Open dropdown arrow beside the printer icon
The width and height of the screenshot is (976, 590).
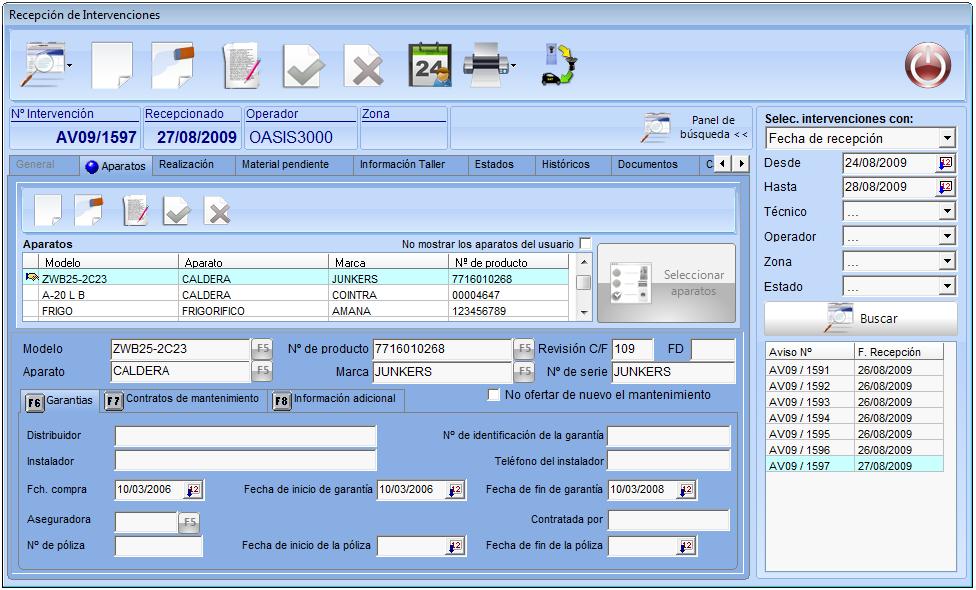512,65
